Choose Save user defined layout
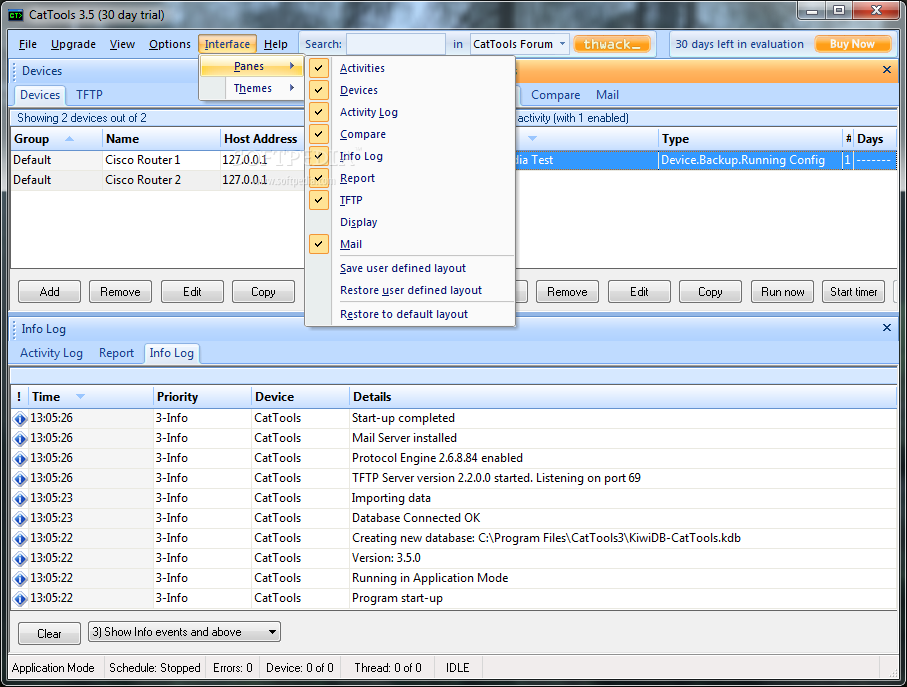Viewport: 907px width, 687px height. coord(403,268)
